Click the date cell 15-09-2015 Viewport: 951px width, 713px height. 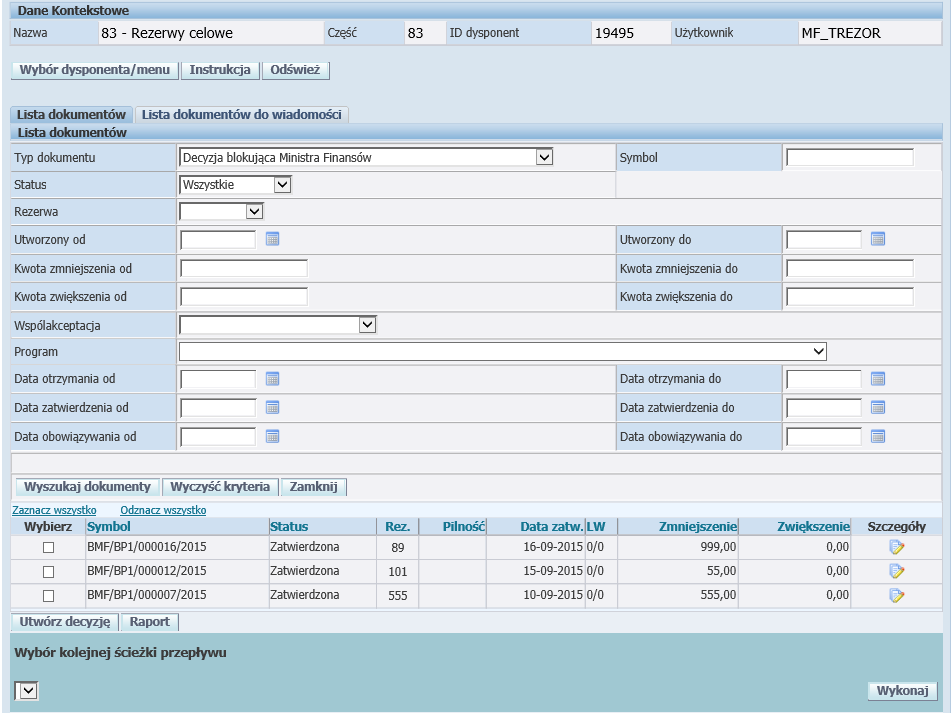coord(553,571)
